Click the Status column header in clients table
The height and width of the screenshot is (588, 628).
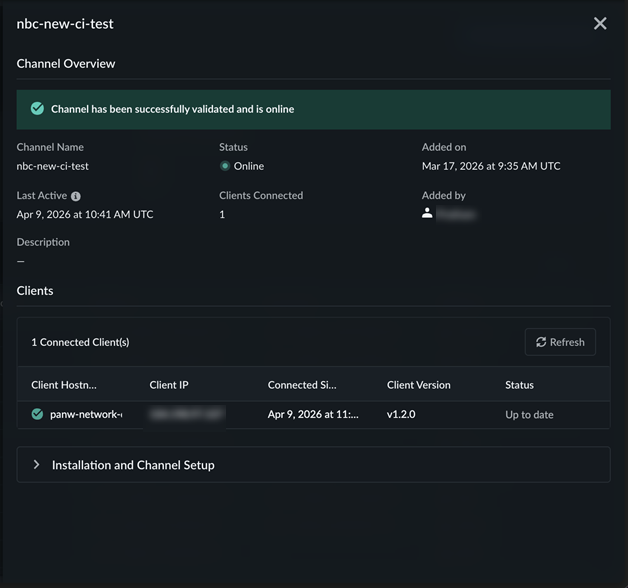click(519, 385)
